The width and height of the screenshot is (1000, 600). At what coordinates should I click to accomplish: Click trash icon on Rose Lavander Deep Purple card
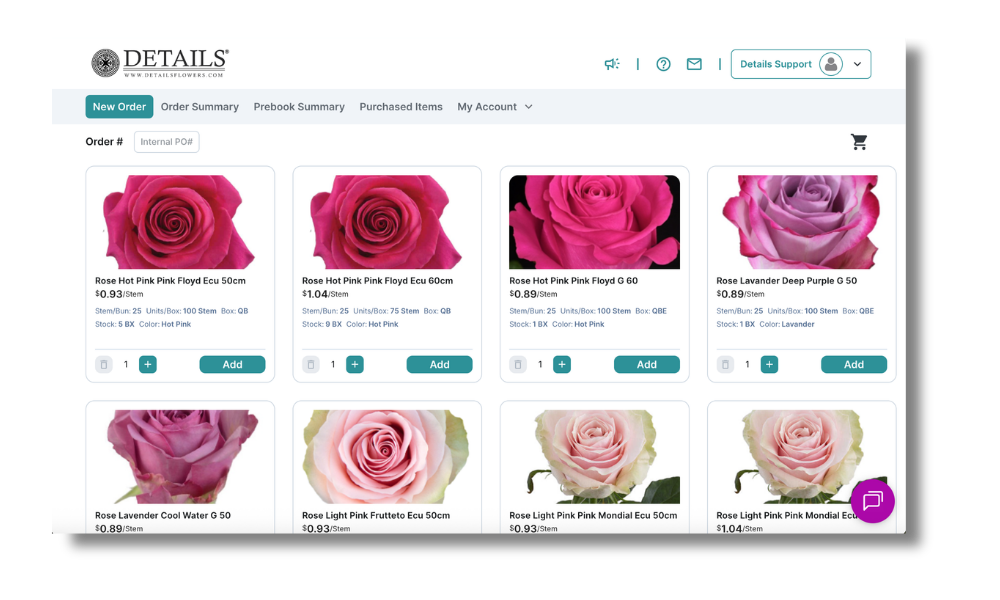[x=726, y=365]
